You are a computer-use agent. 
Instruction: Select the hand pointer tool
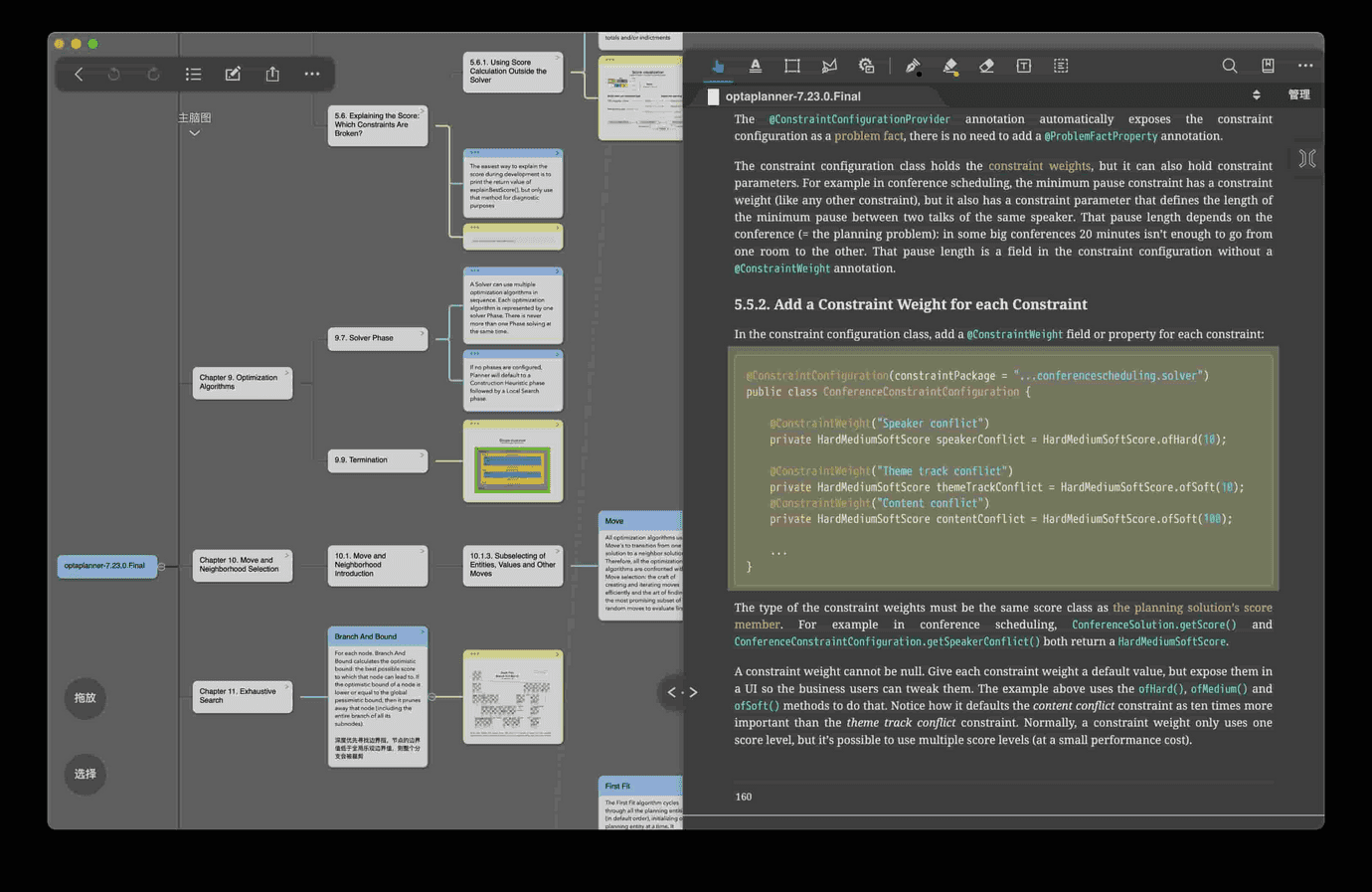click(x=718, y=67)
